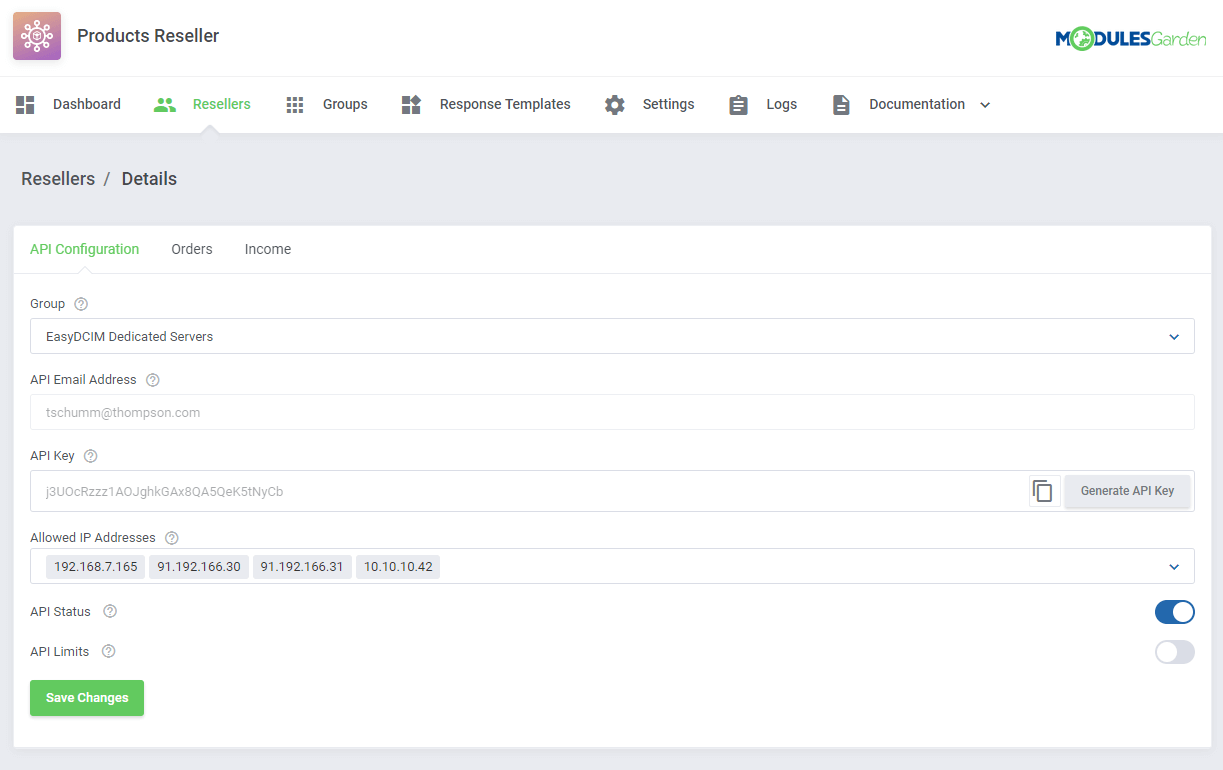Switch to the Orders tab
Screen dimensions: 1223x770
pyautogui.click(x=191, y=249)
